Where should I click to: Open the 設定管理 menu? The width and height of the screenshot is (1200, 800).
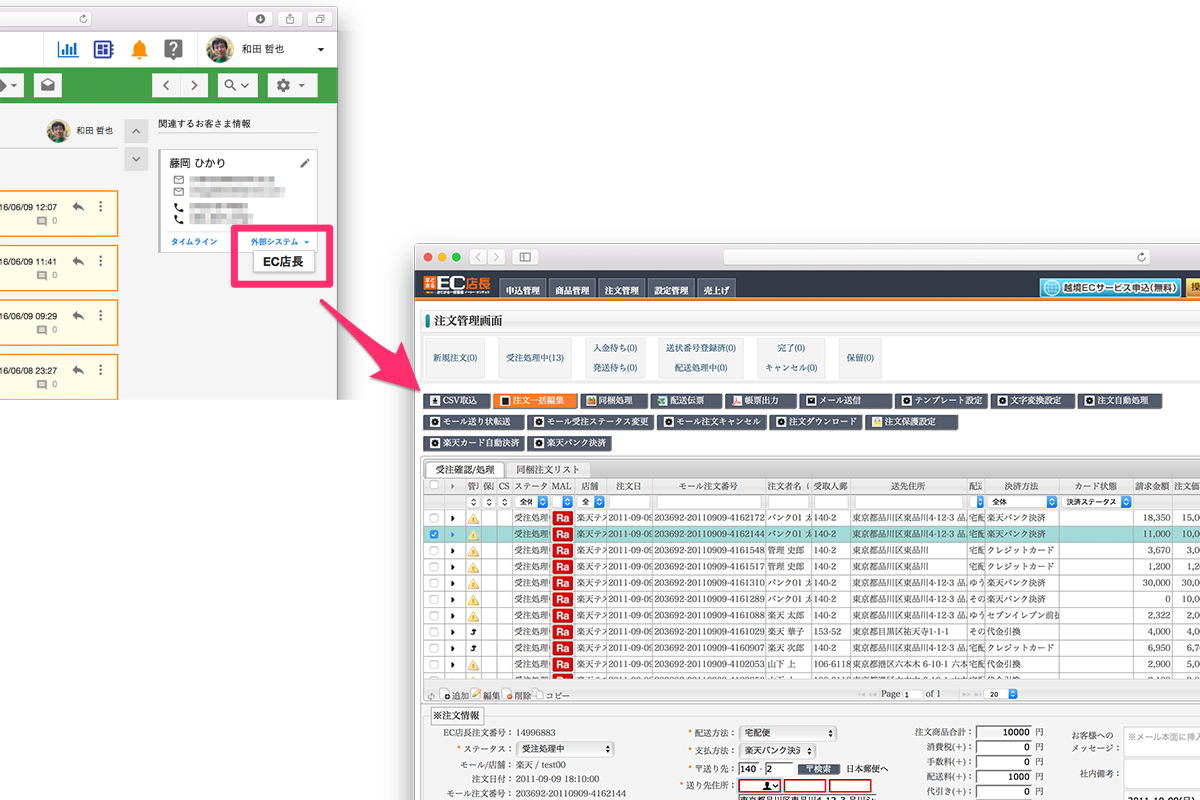pyautogui.click(x=671, y=290)
